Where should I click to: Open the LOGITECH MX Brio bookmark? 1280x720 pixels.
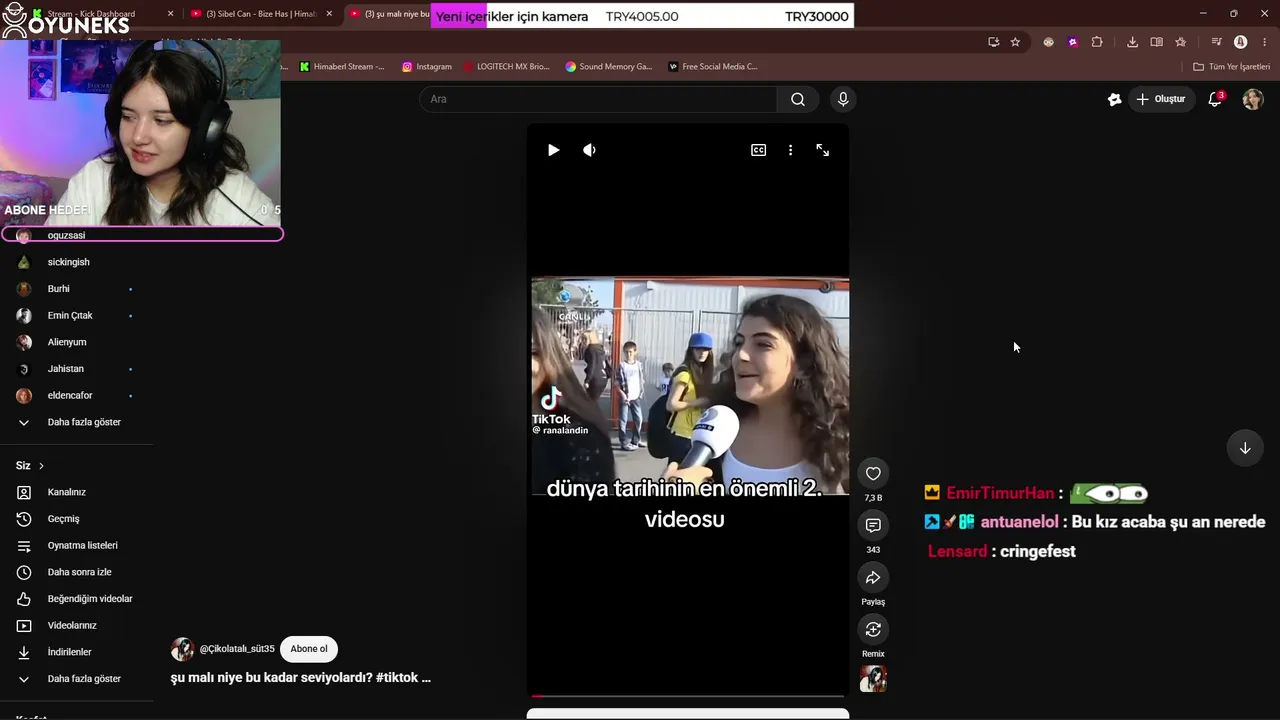[506, 67]
